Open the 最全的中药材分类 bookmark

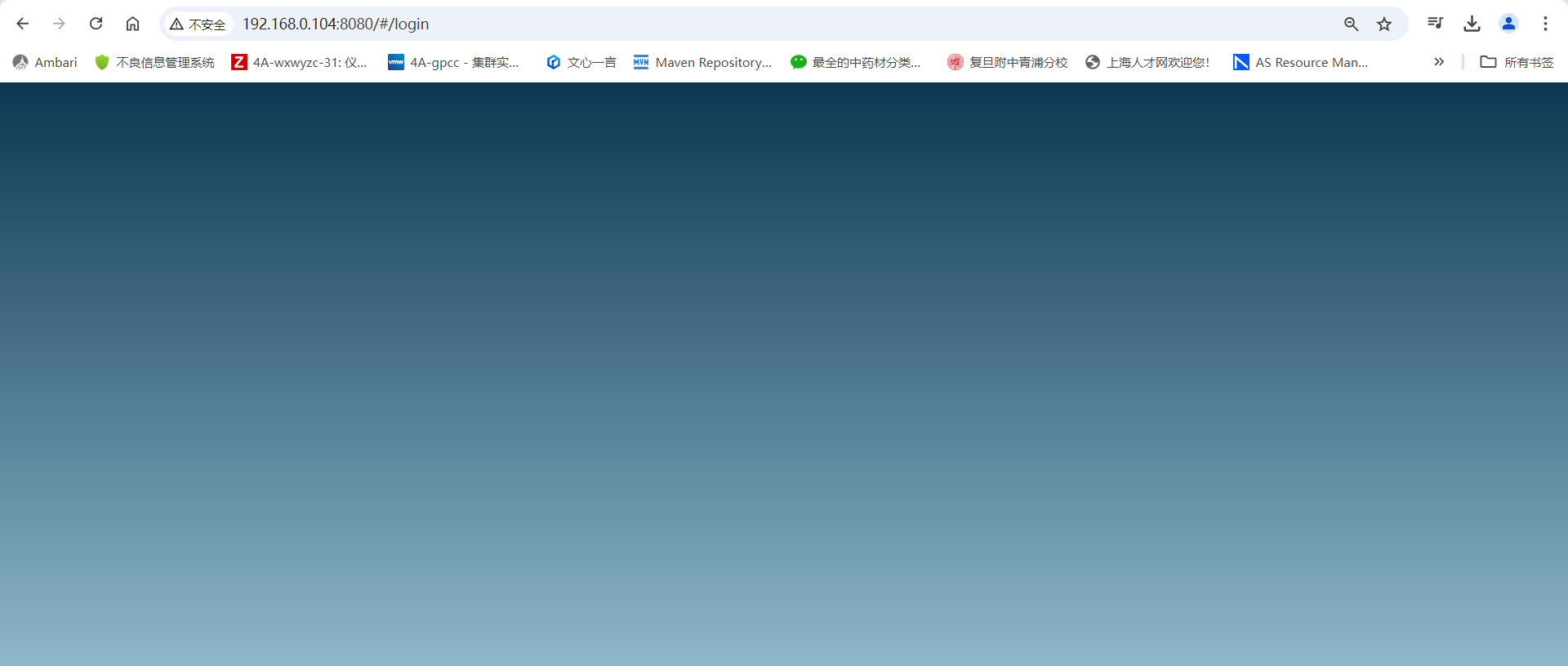coord(856,62)
